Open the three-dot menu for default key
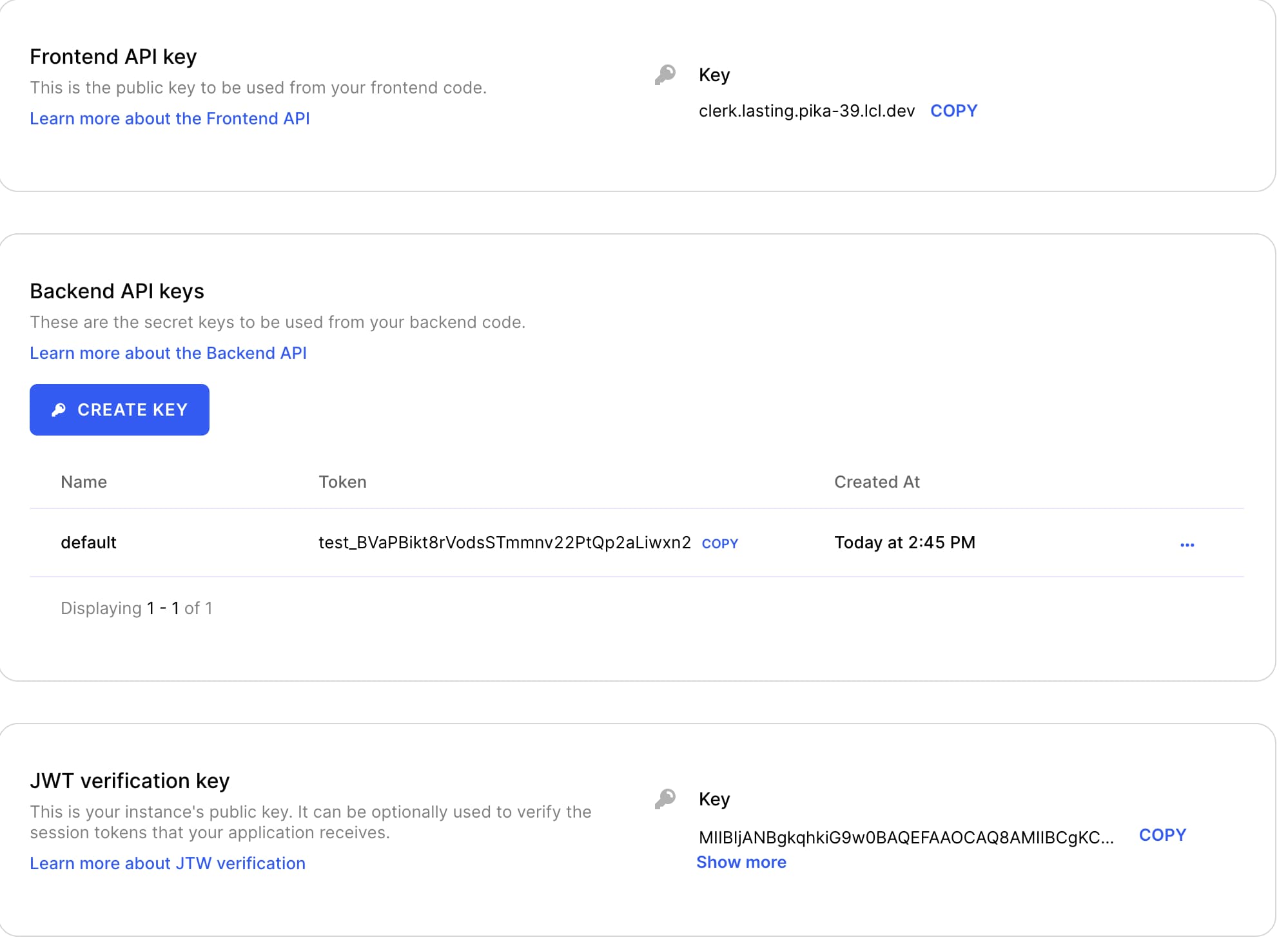The height and width of the screenshot is (942, 1288). tap(1187, 544)
